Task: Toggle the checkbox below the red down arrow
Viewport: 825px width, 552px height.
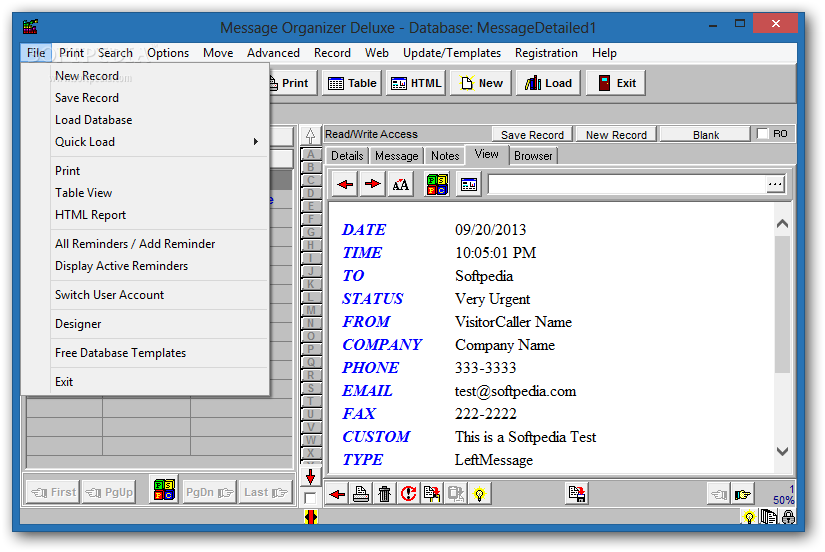Action: (310, 497)
